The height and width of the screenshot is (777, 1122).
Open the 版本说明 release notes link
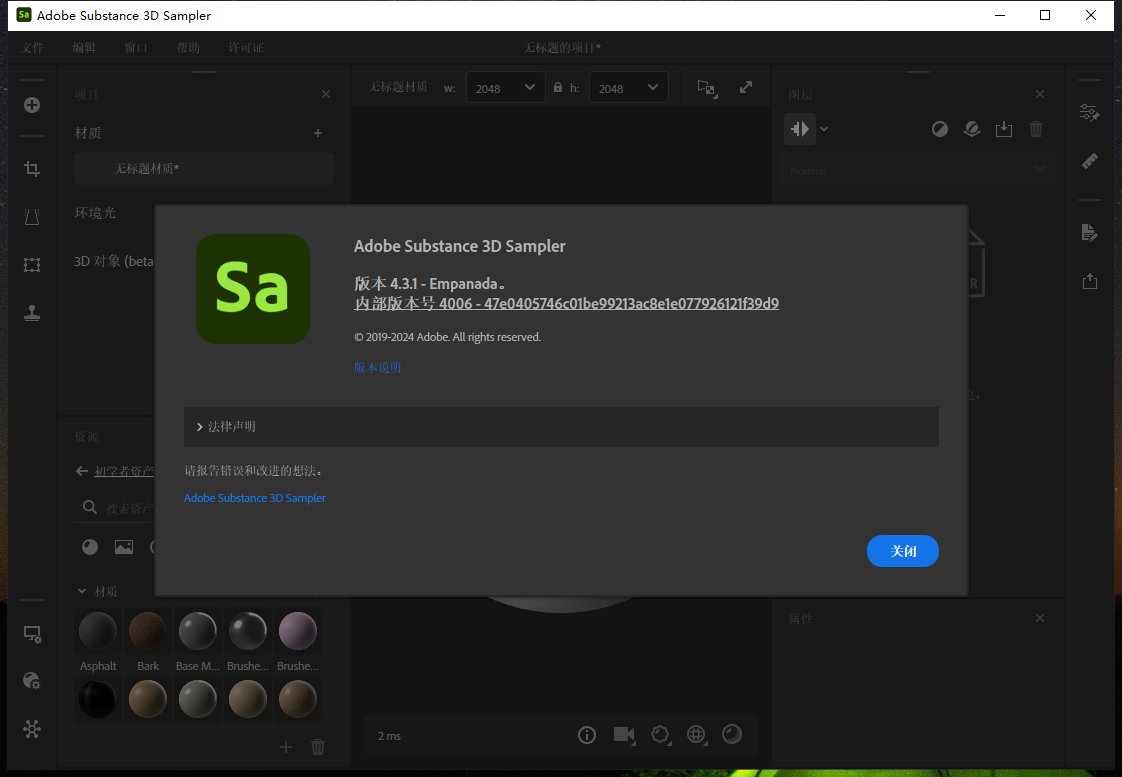(x=377, y=367)
